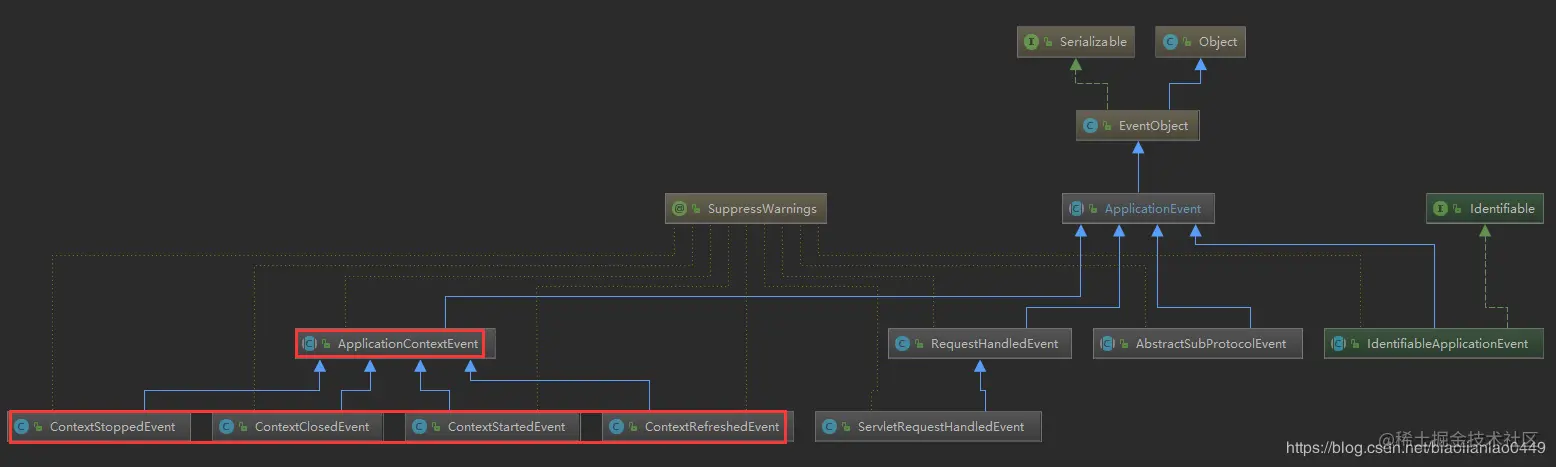Select the Serializable interface node
1556x467 pixels.
point(1076,42)
